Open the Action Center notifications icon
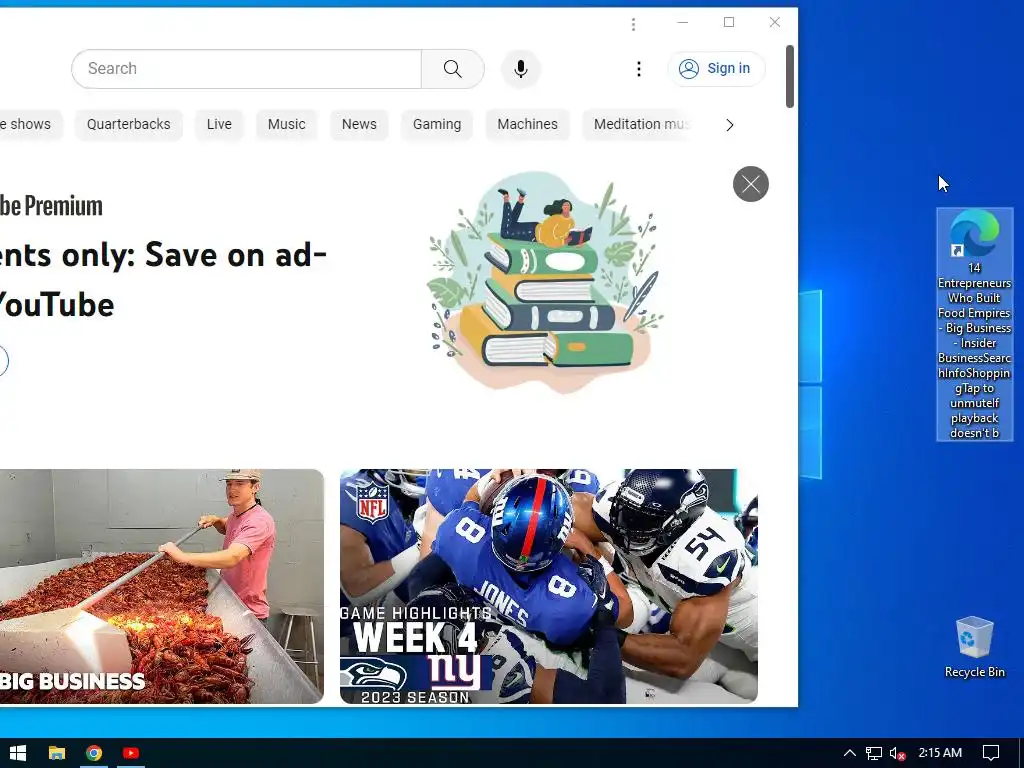Screen dimensions: 1024x768 click(x=991, y=753)
